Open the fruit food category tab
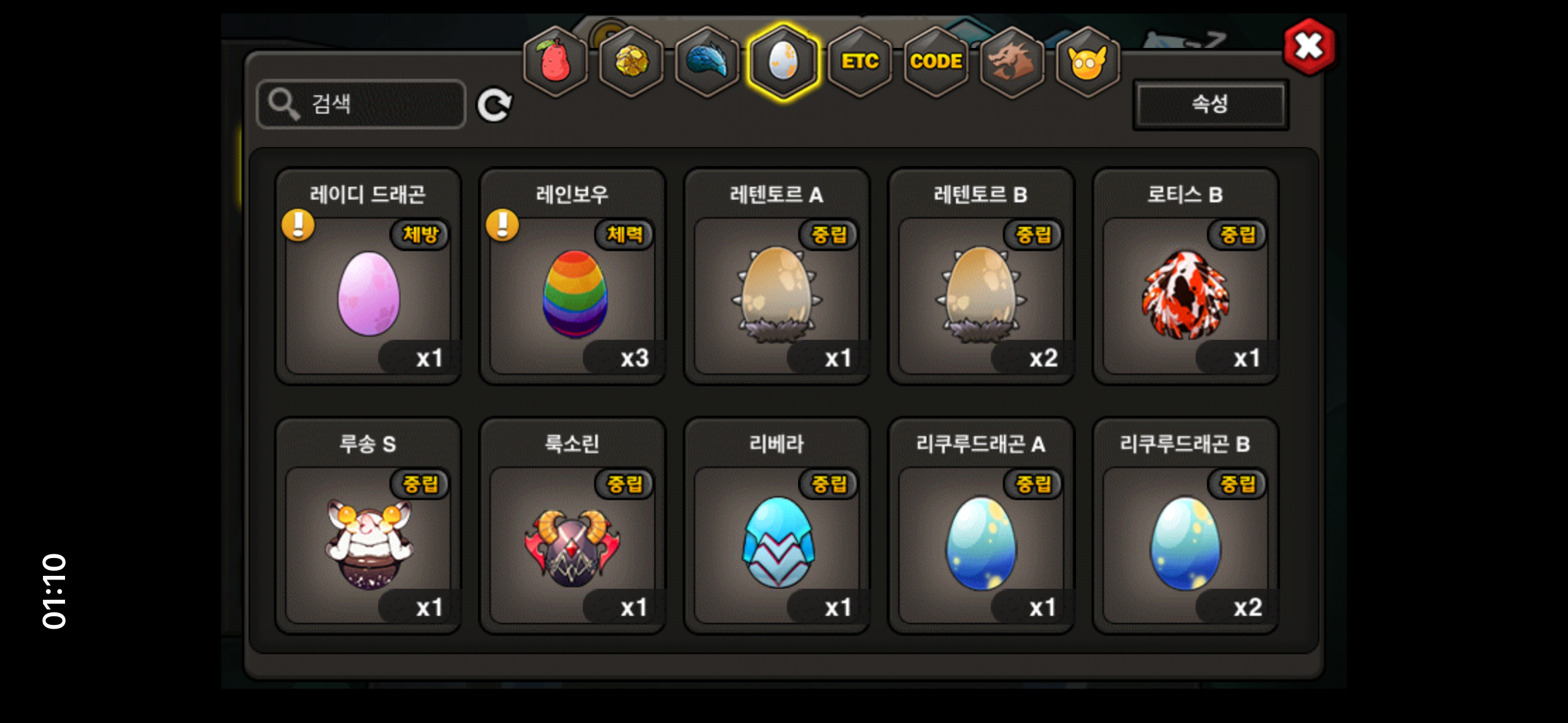Image resolution: width=1568 pixels, height=723 pixels. (x=555, y=61)
